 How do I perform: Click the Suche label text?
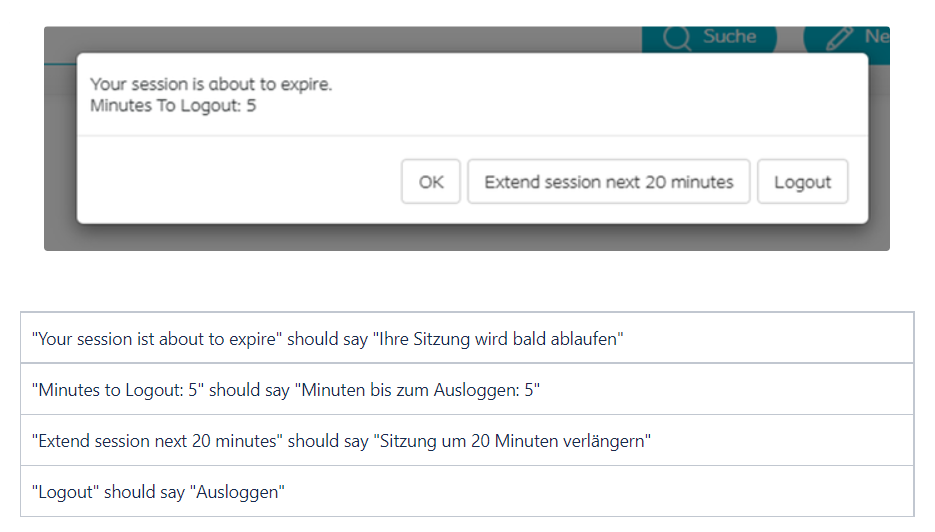pos(729,36)
